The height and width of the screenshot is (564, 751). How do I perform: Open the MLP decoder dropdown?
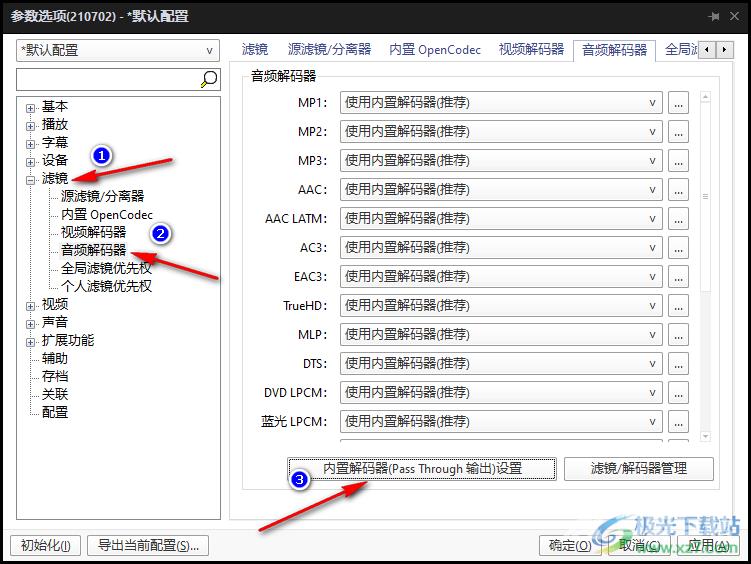[501, 334]
